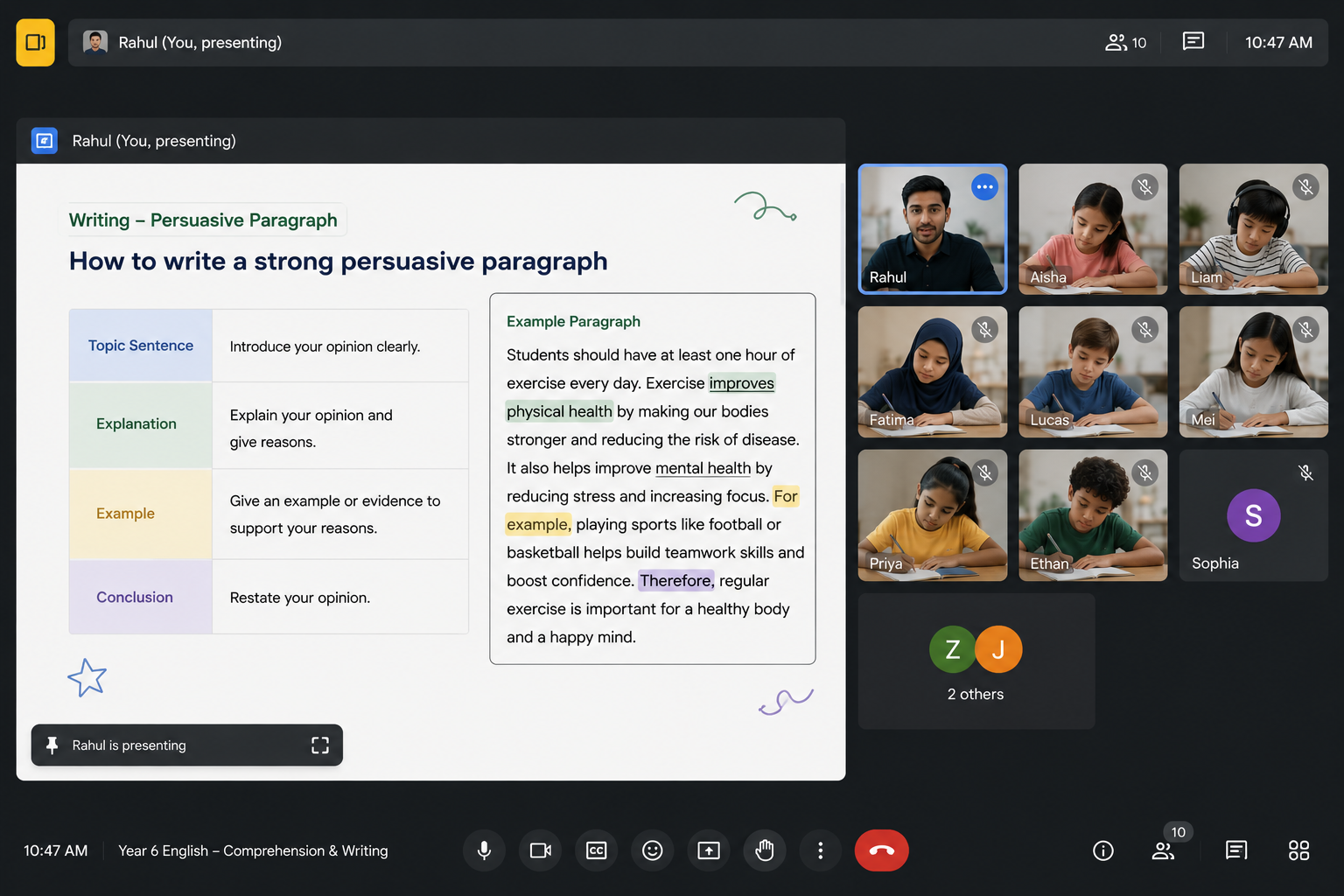Open chat from the top bar icon

point(1193,41)
